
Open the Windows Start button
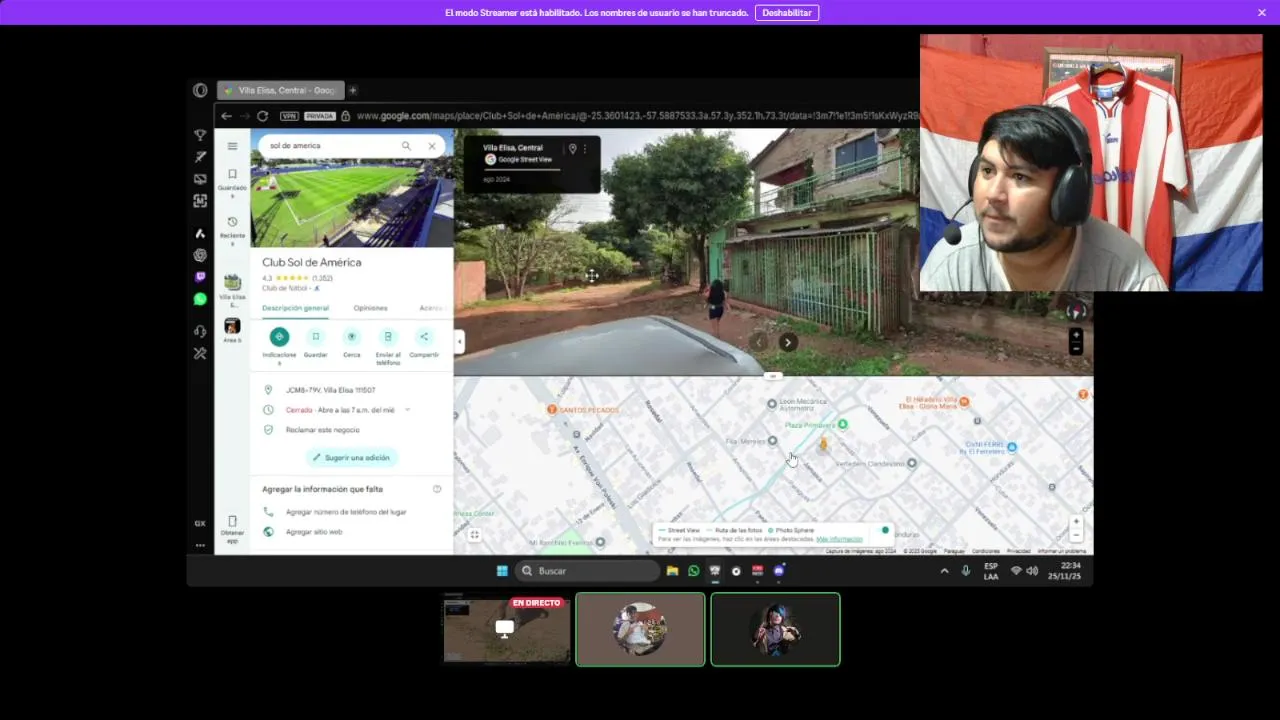point(502,571)
